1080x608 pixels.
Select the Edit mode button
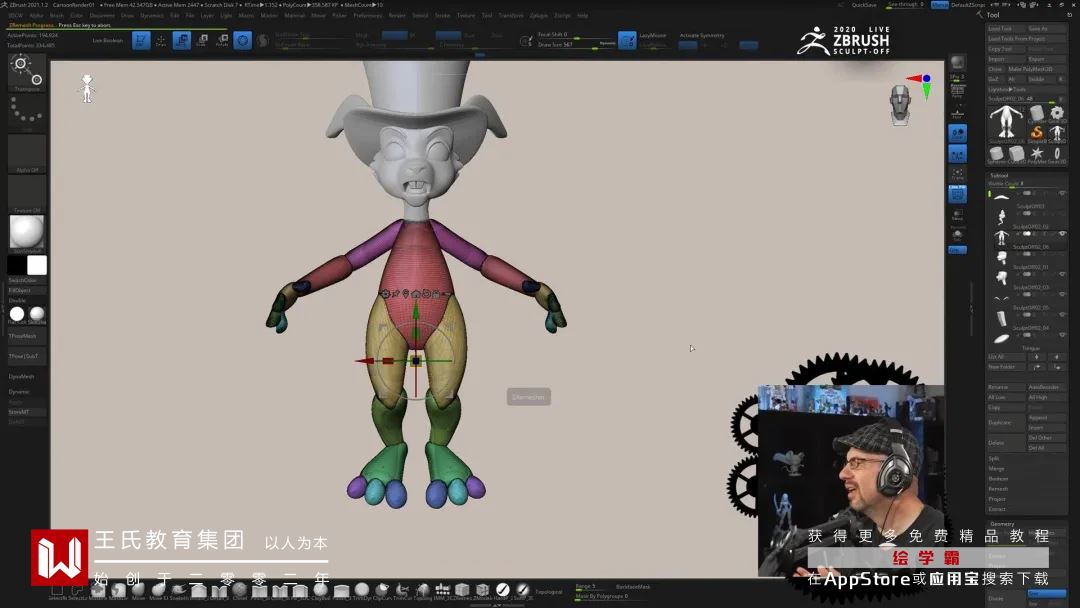tap(141, 41)
